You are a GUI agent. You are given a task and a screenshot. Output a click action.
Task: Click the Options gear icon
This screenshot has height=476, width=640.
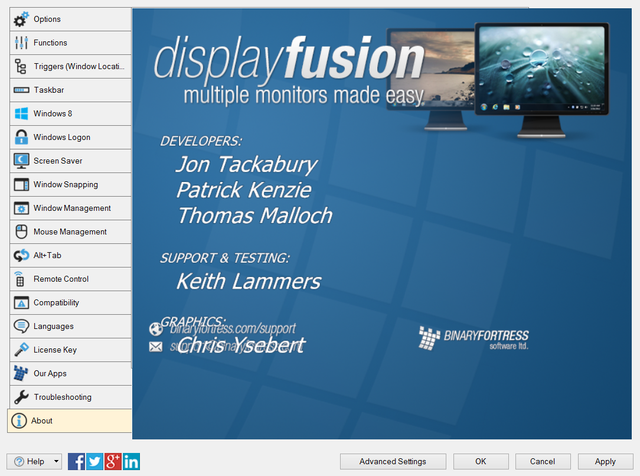[x=21, y=19]
